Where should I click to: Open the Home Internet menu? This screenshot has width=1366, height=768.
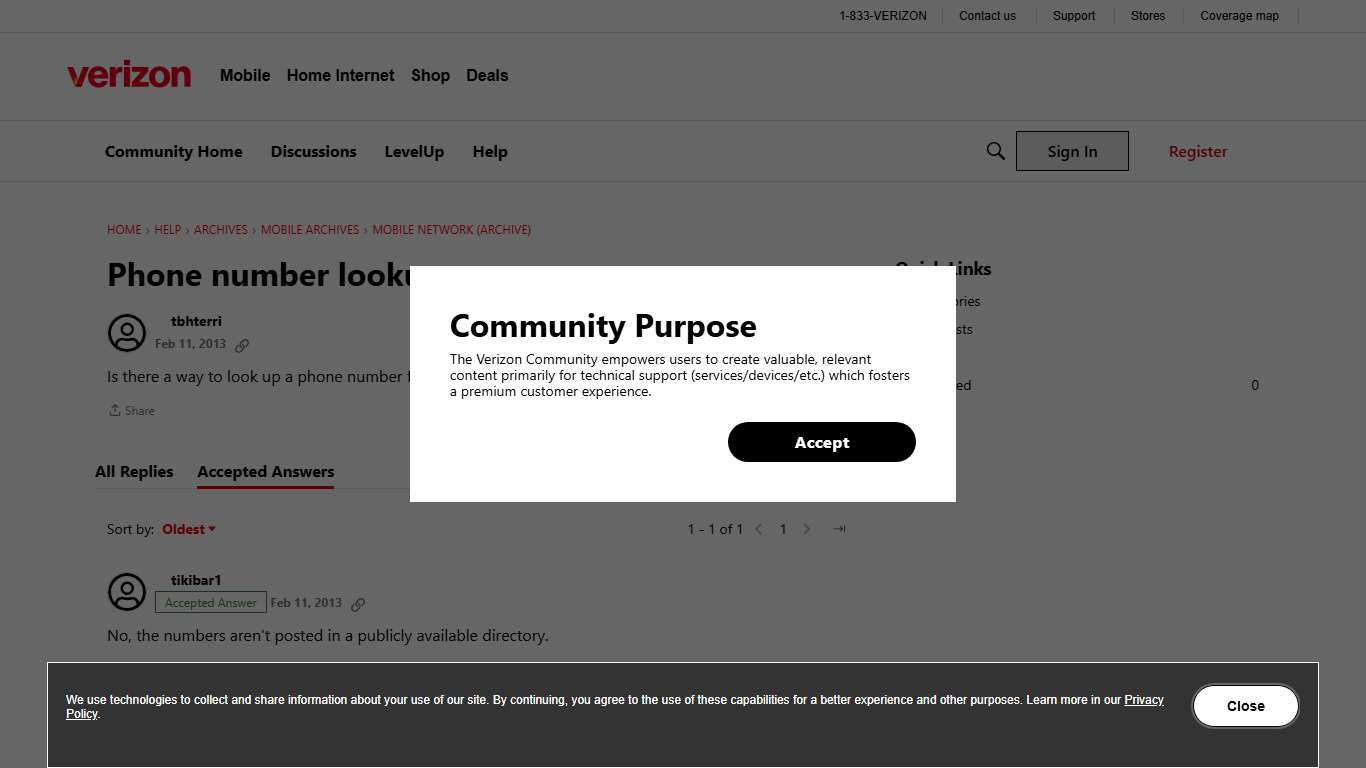340,75
